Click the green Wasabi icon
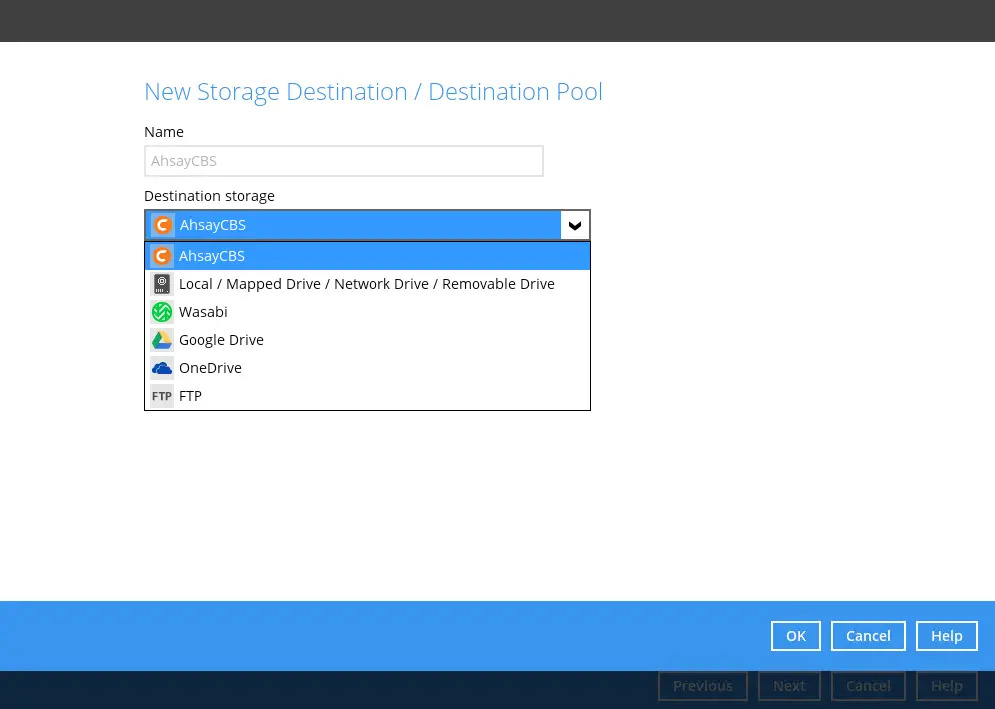This screenshot has width=995, height=709. coord(162,312)
